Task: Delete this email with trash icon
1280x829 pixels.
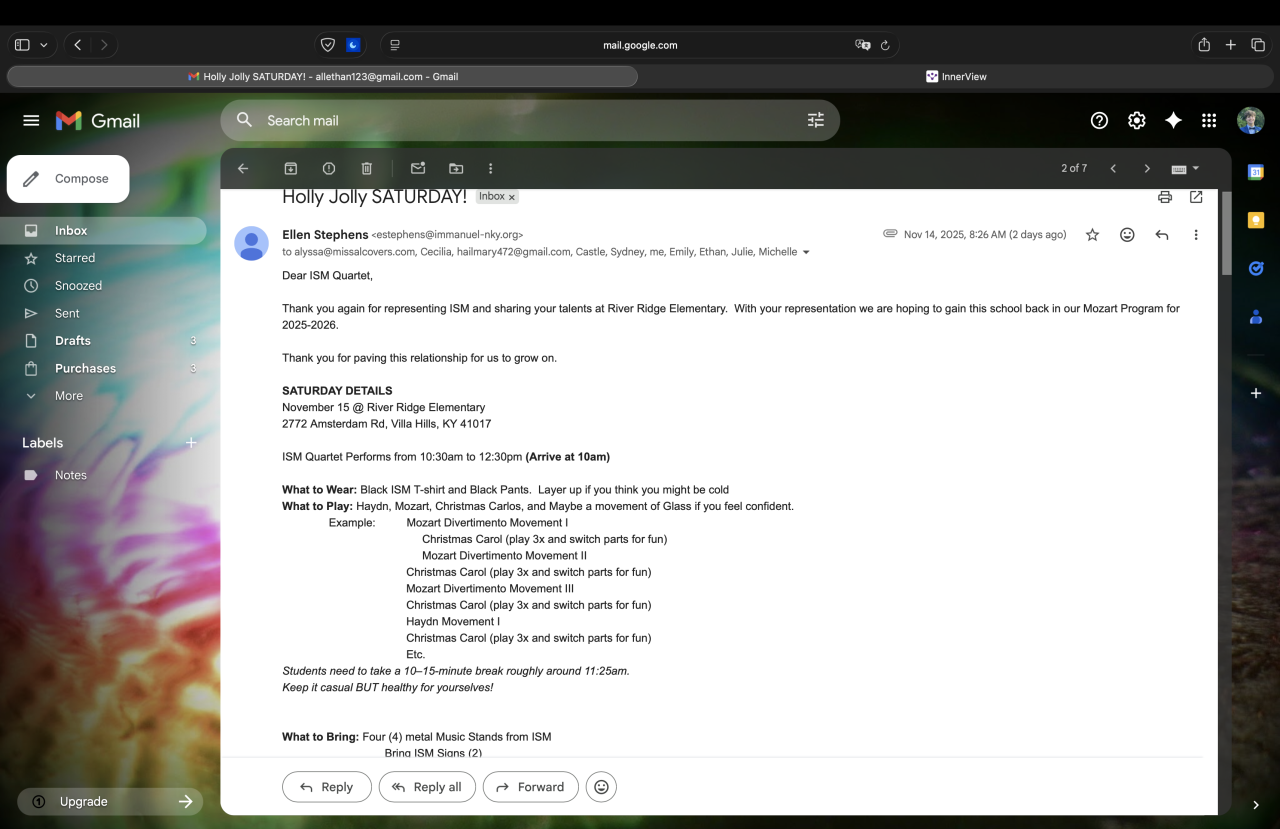Action: pos(367,168)
